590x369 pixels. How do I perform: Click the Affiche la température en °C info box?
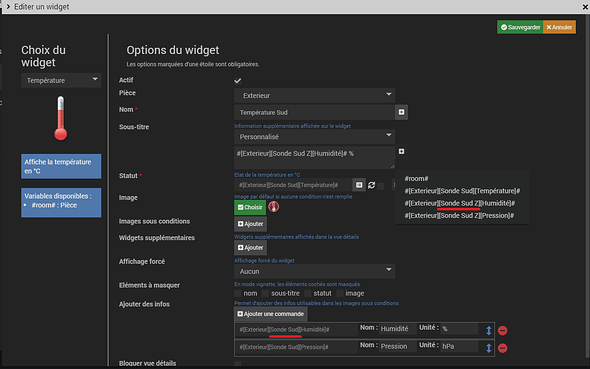[61, 166]
